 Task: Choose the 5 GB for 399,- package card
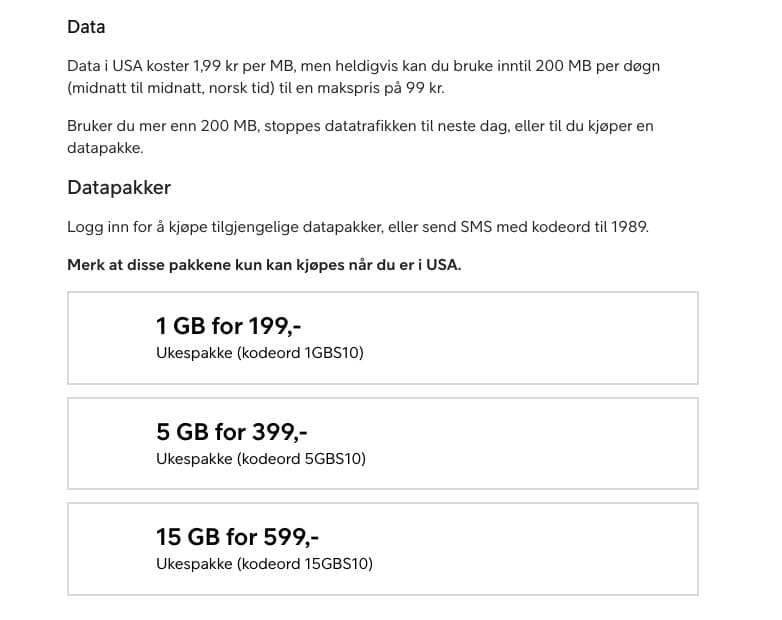pyautogui.click(x=383, y=443)
